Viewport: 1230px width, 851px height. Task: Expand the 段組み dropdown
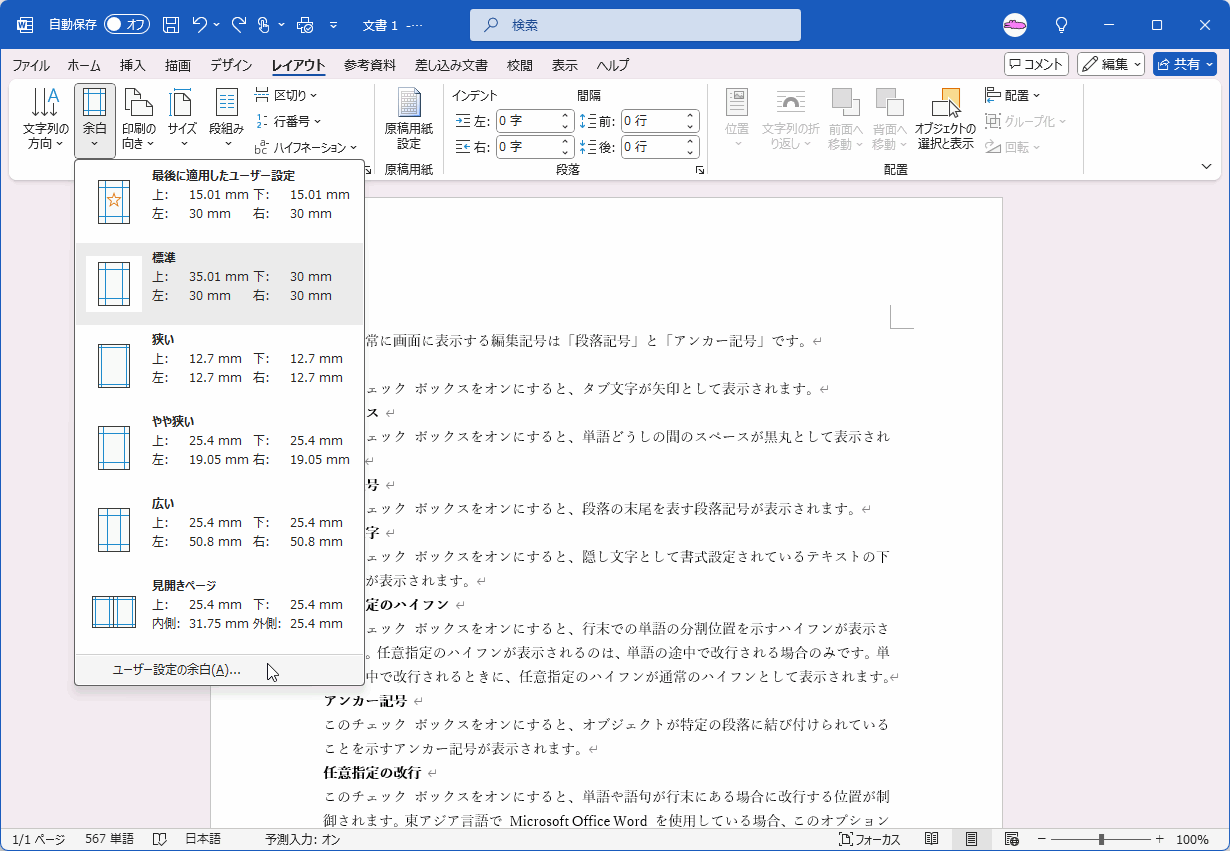[225, 118]
